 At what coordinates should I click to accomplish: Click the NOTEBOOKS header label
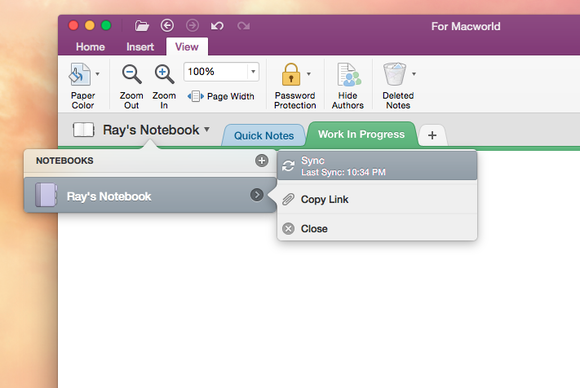click(x=65, y=161)
